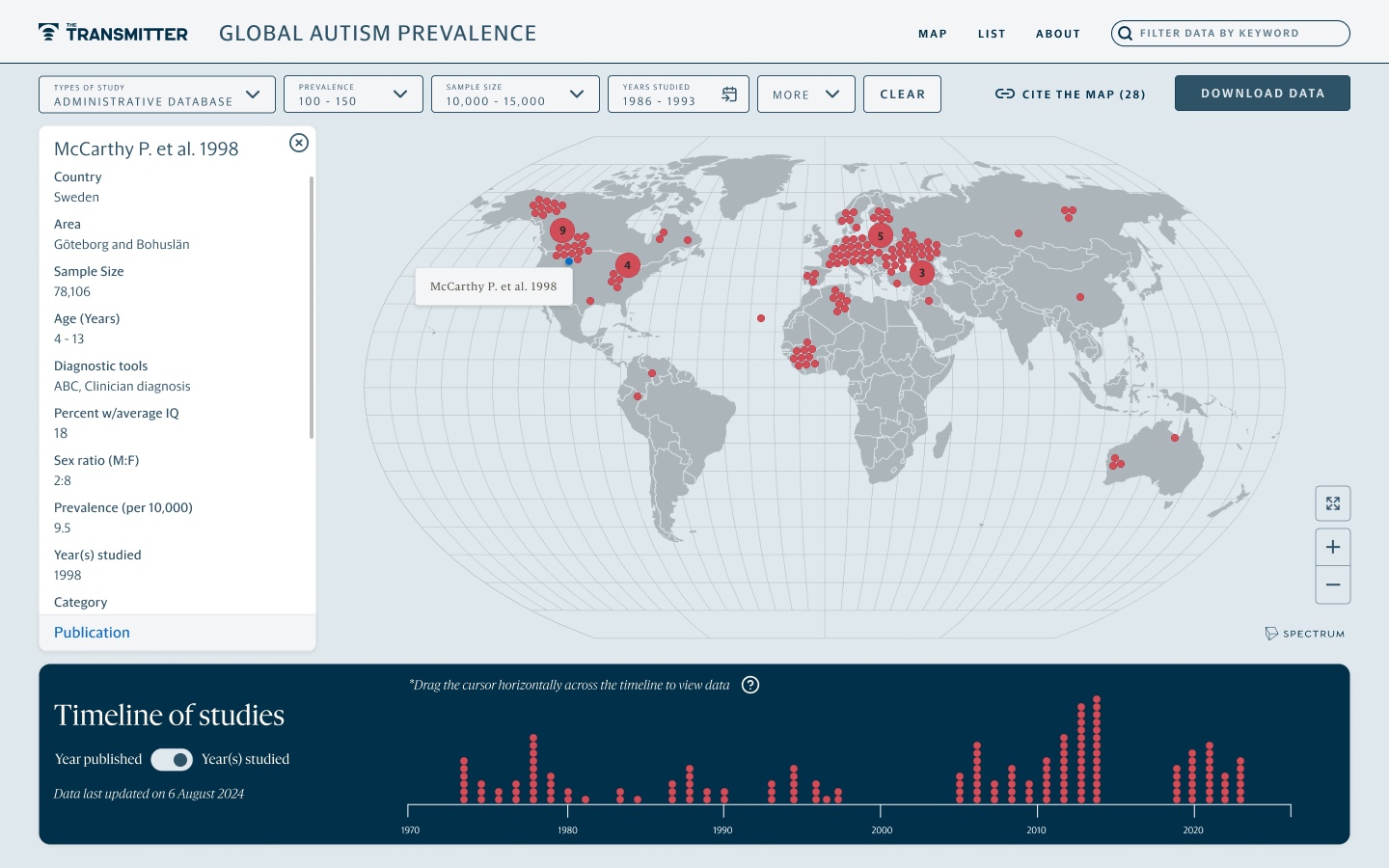The height and width of the screenshot is (868, 1389).
Task: Clear all filters with Clear button
Action: click(x=902, y=95)
